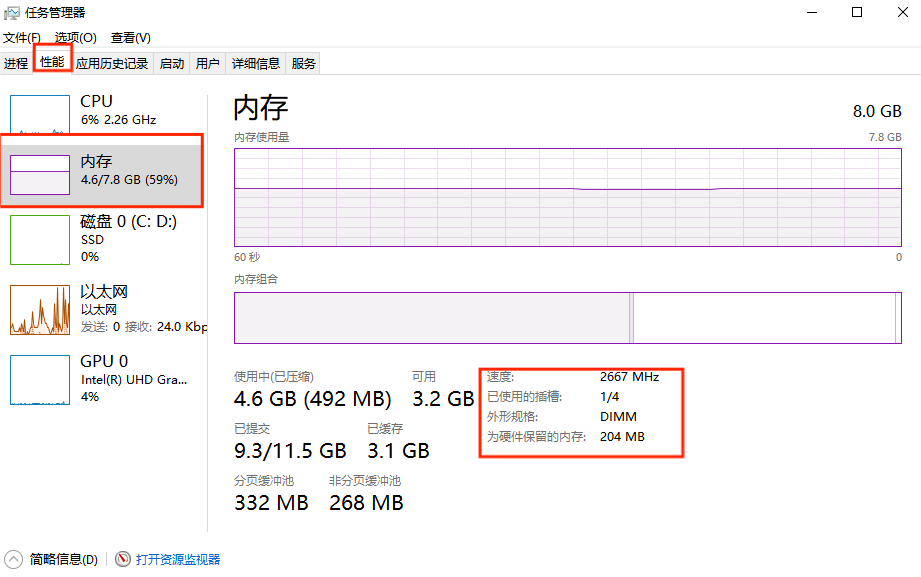Select the 以太网 Ethernet graph thumbnail
The width and height of the screenshot is (921, 577).
[40, 310]
